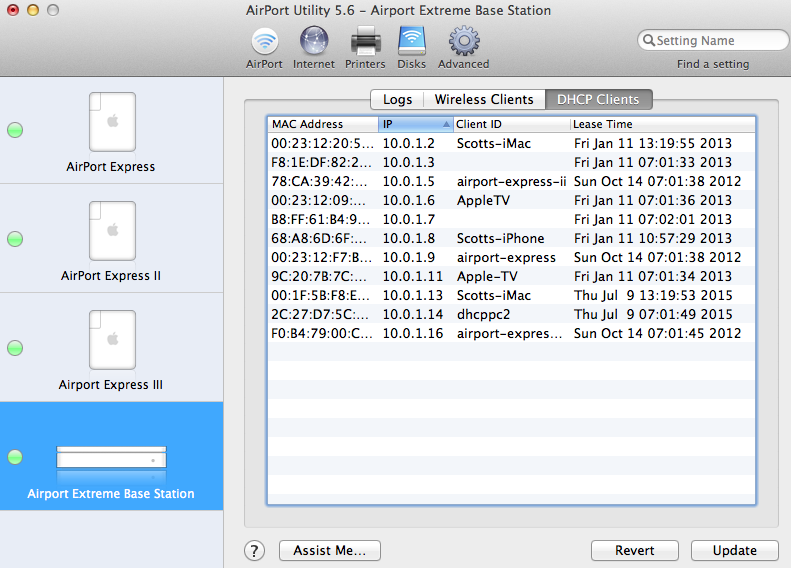This screenshot has width=791, height=568.
Task: Click the Airport Extreme Base Station label
Action: [111, 494]
